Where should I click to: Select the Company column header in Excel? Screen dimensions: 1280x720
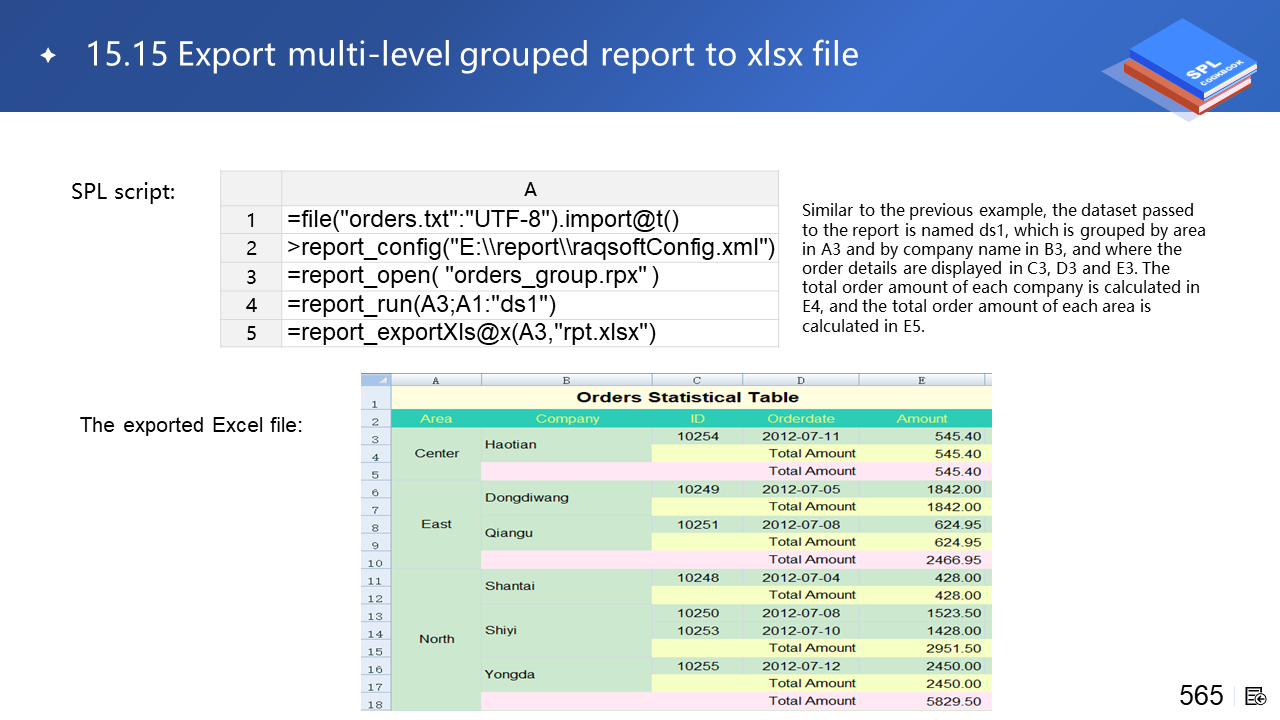pos(567,419)
